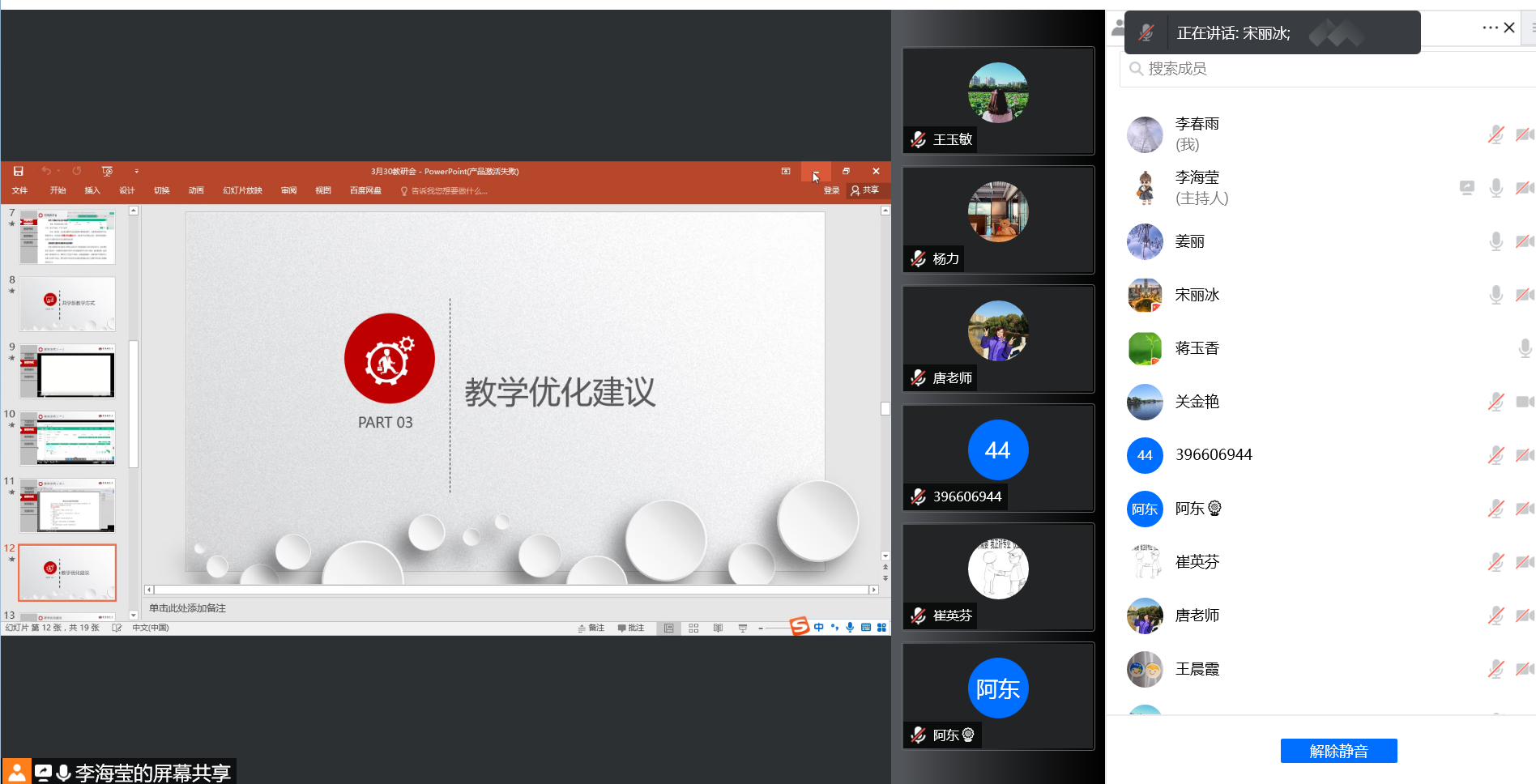Click the 解除静音 unmute button
1536x784 pixels.
coord(1338,751)
